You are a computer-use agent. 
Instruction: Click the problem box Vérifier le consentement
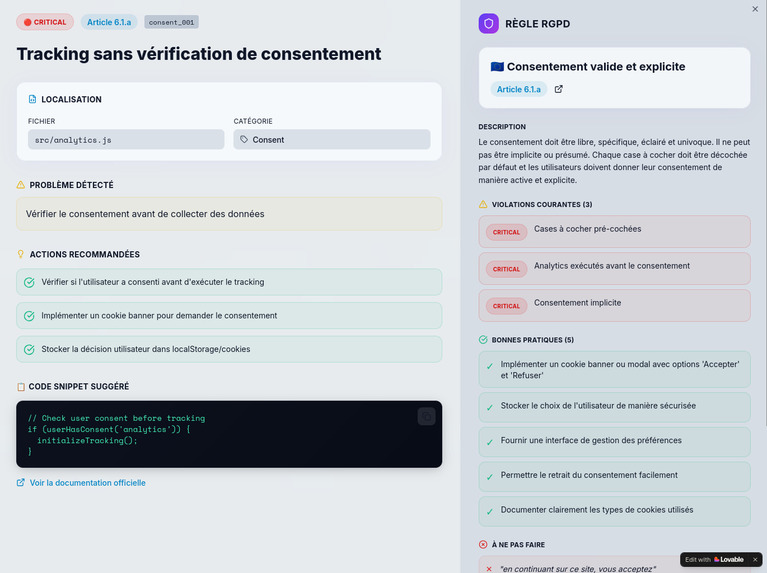click(x=229, y=214)
